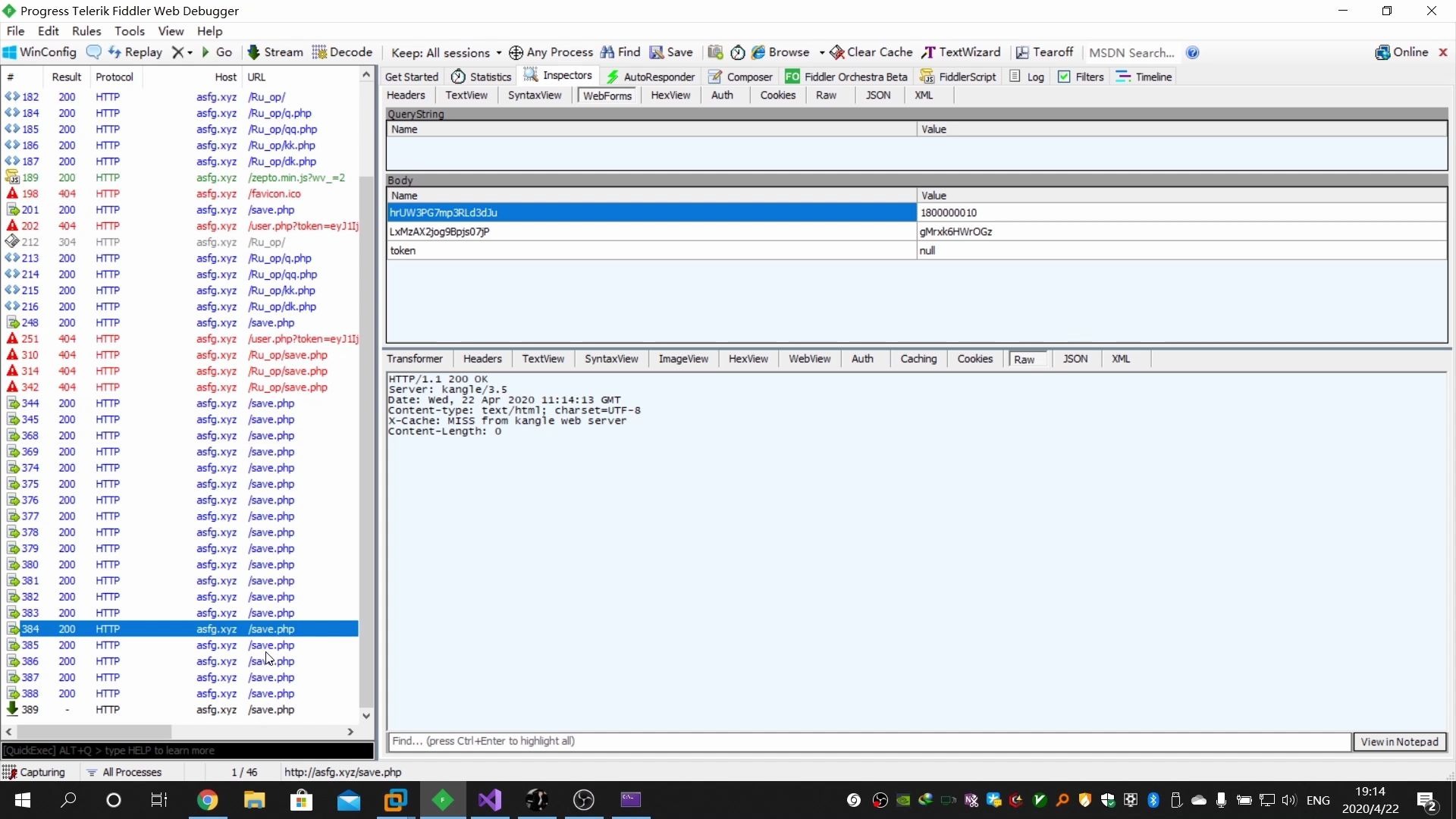Image resolution: width=1456 pixels, height=819 pixels.
Task: Select the WebForms request tab
Action: click(x=607, y=94)
